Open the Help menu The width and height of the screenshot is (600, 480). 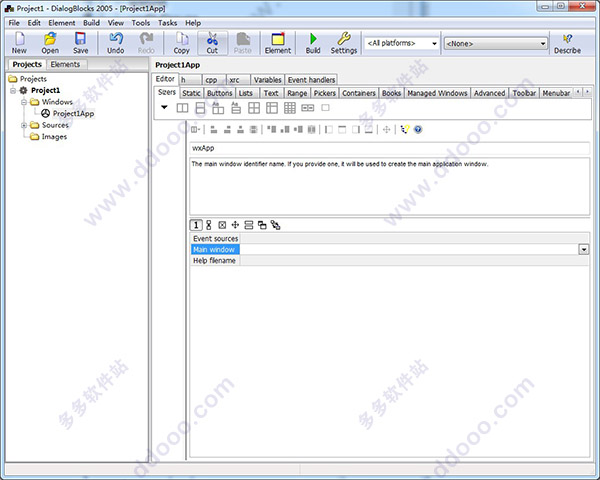pos(193,23)
